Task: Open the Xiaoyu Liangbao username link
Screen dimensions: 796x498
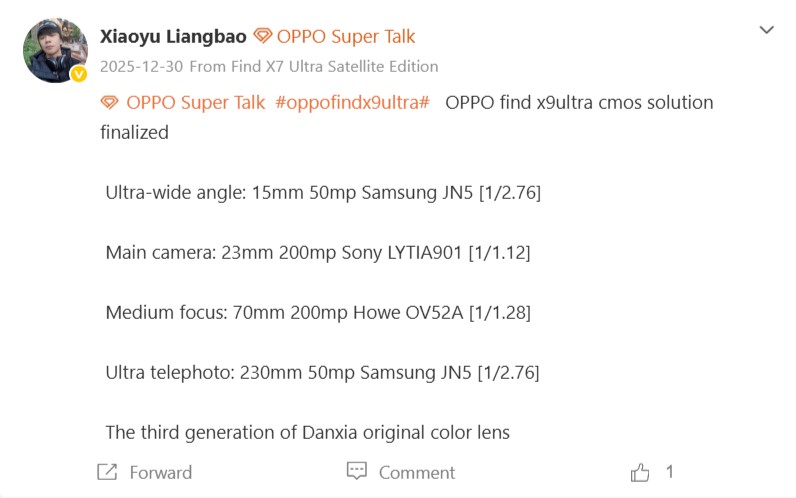Action: tap(172, 37)
